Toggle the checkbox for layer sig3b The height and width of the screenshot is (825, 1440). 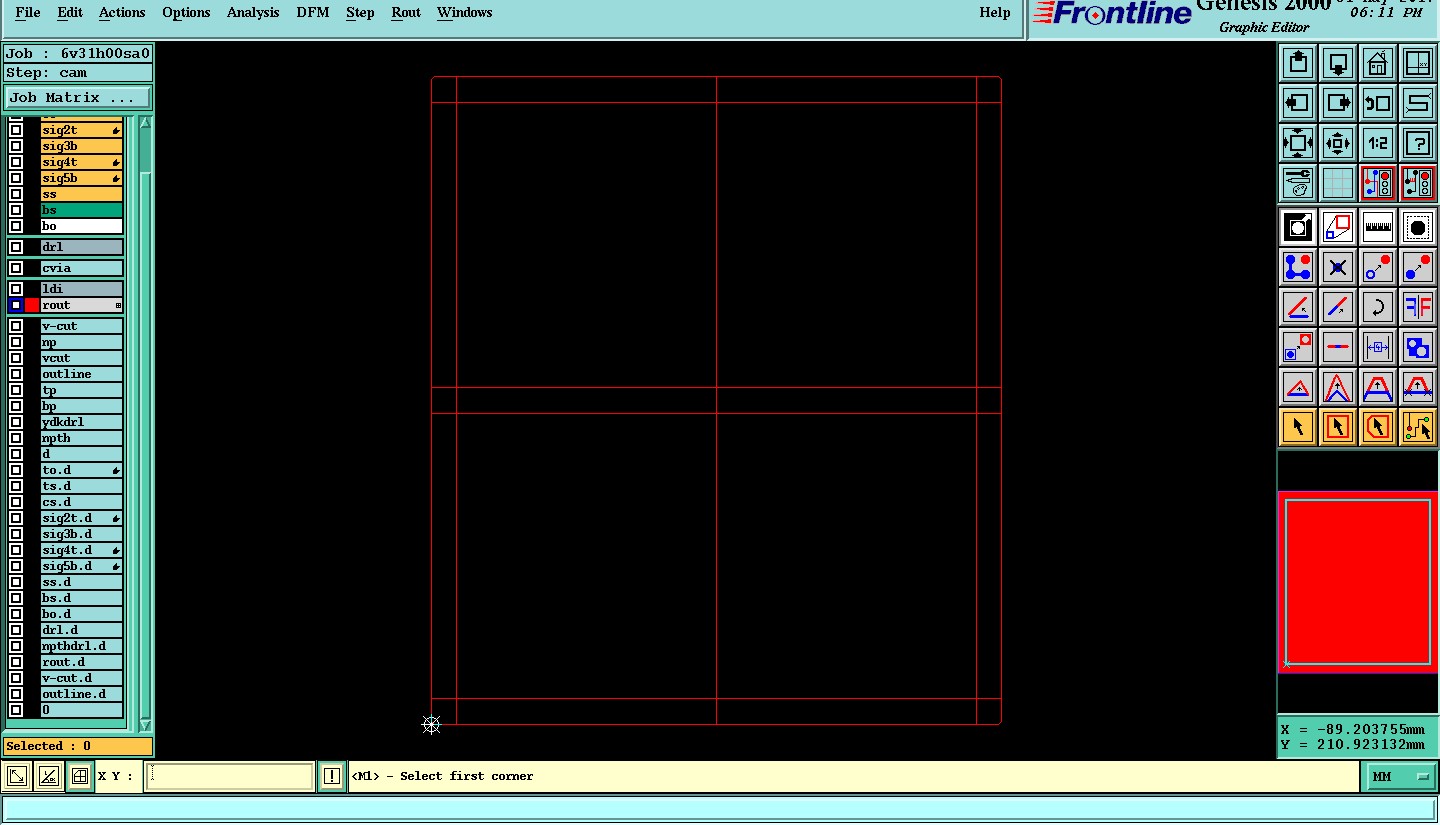pyautogui.click(x=16, y=146)
